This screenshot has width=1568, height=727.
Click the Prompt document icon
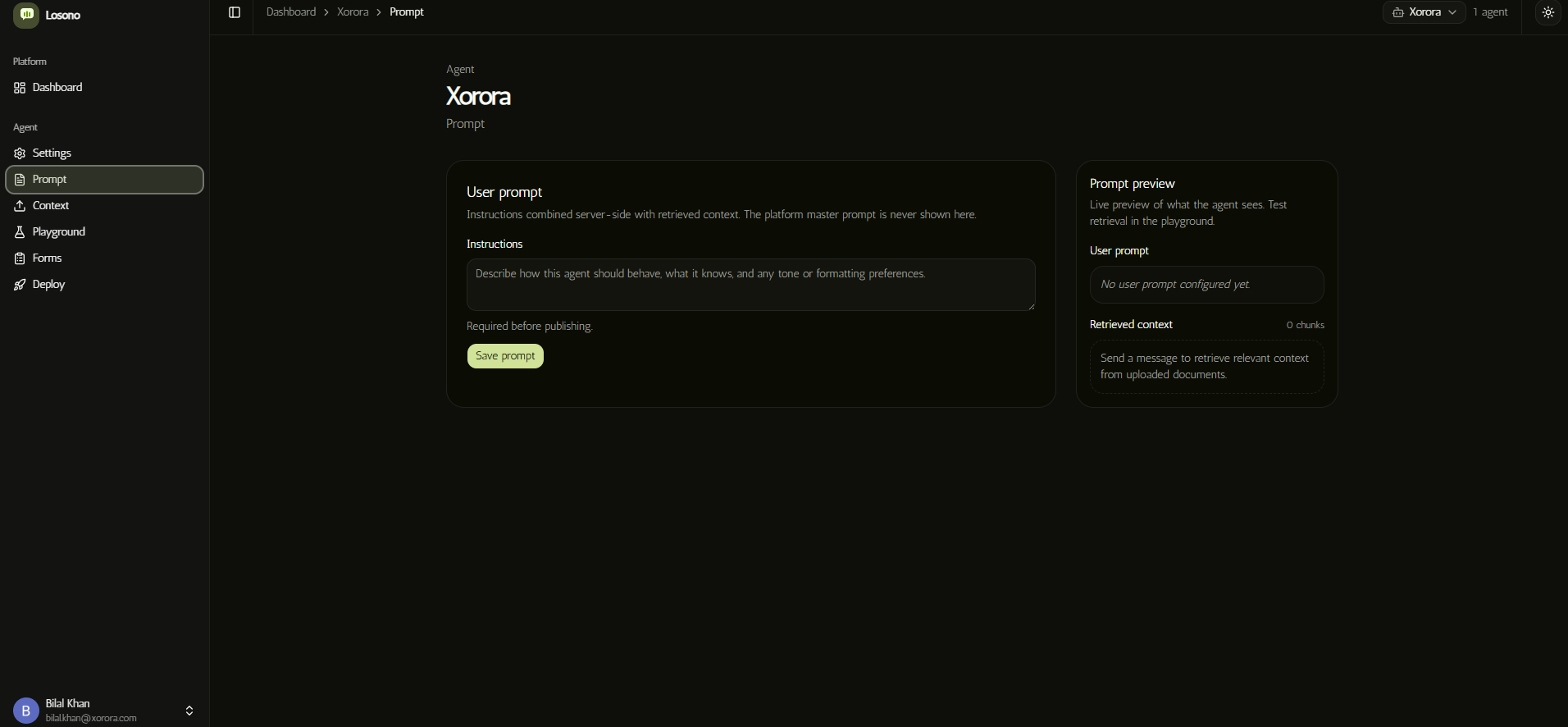point(20,180)
